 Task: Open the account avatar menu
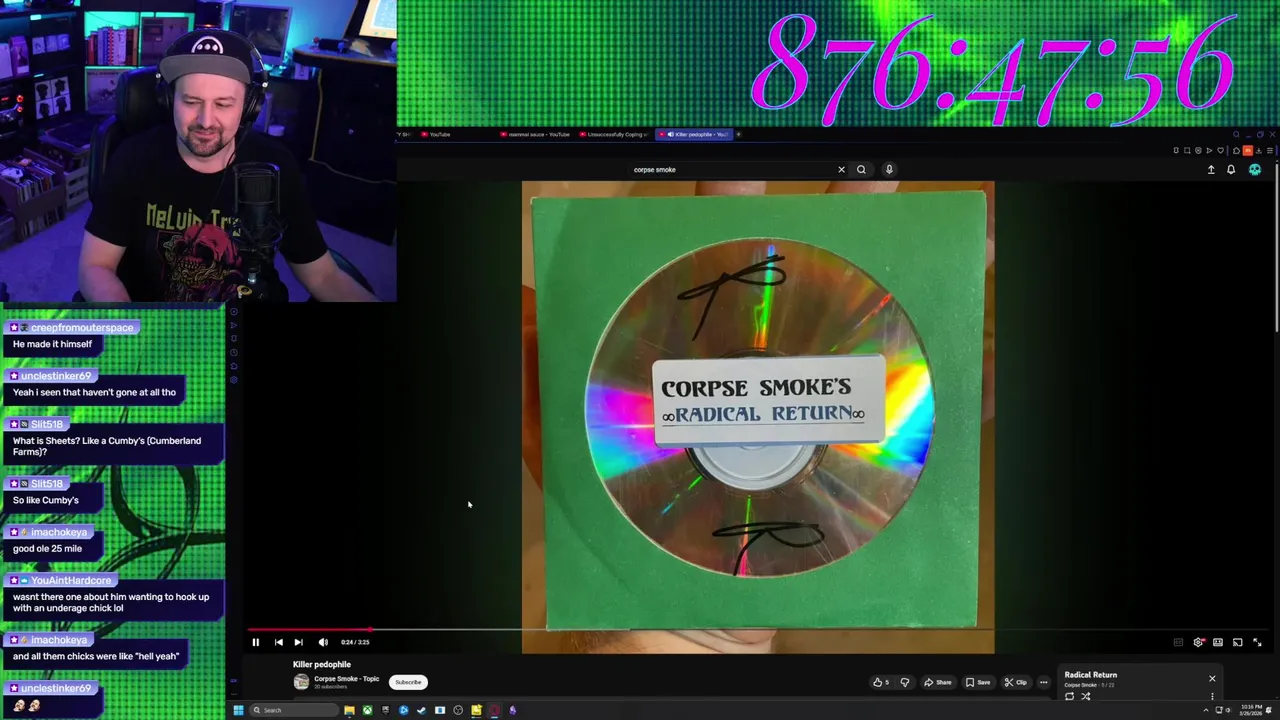[x=1255, y=170]
